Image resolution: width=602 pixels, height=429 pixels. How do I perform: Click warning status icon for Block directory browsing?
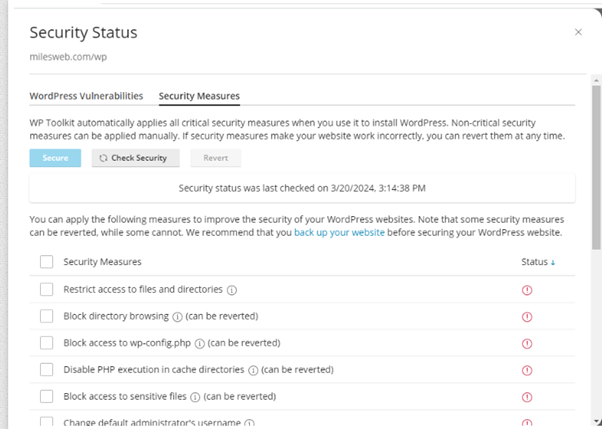(x=527, y=317)
